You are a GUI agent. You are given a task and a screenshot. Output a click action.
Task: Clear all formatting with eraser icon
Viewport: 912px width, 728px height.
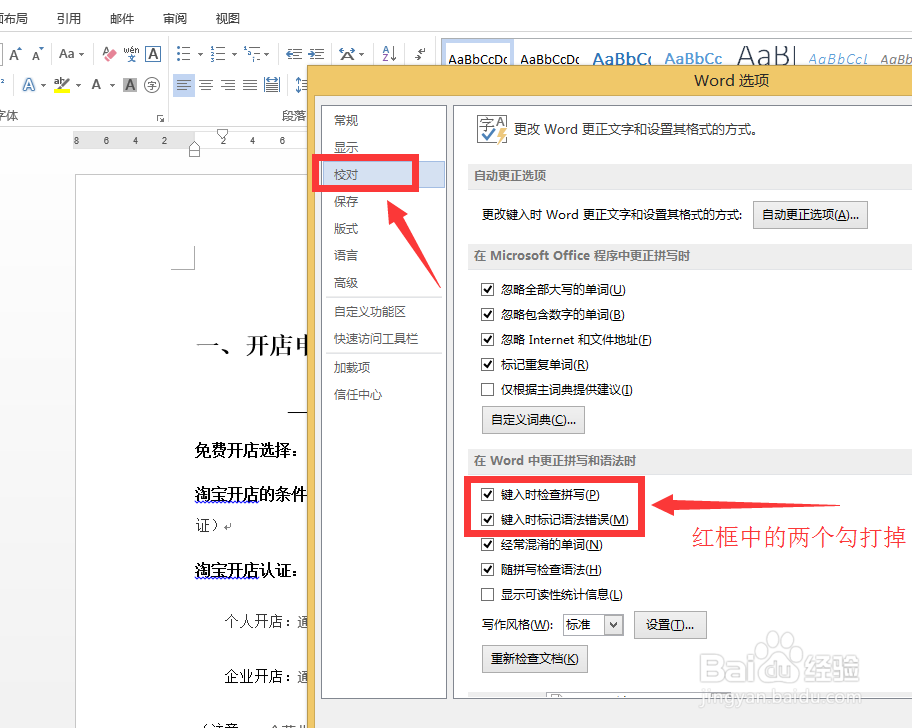(109, 54)
